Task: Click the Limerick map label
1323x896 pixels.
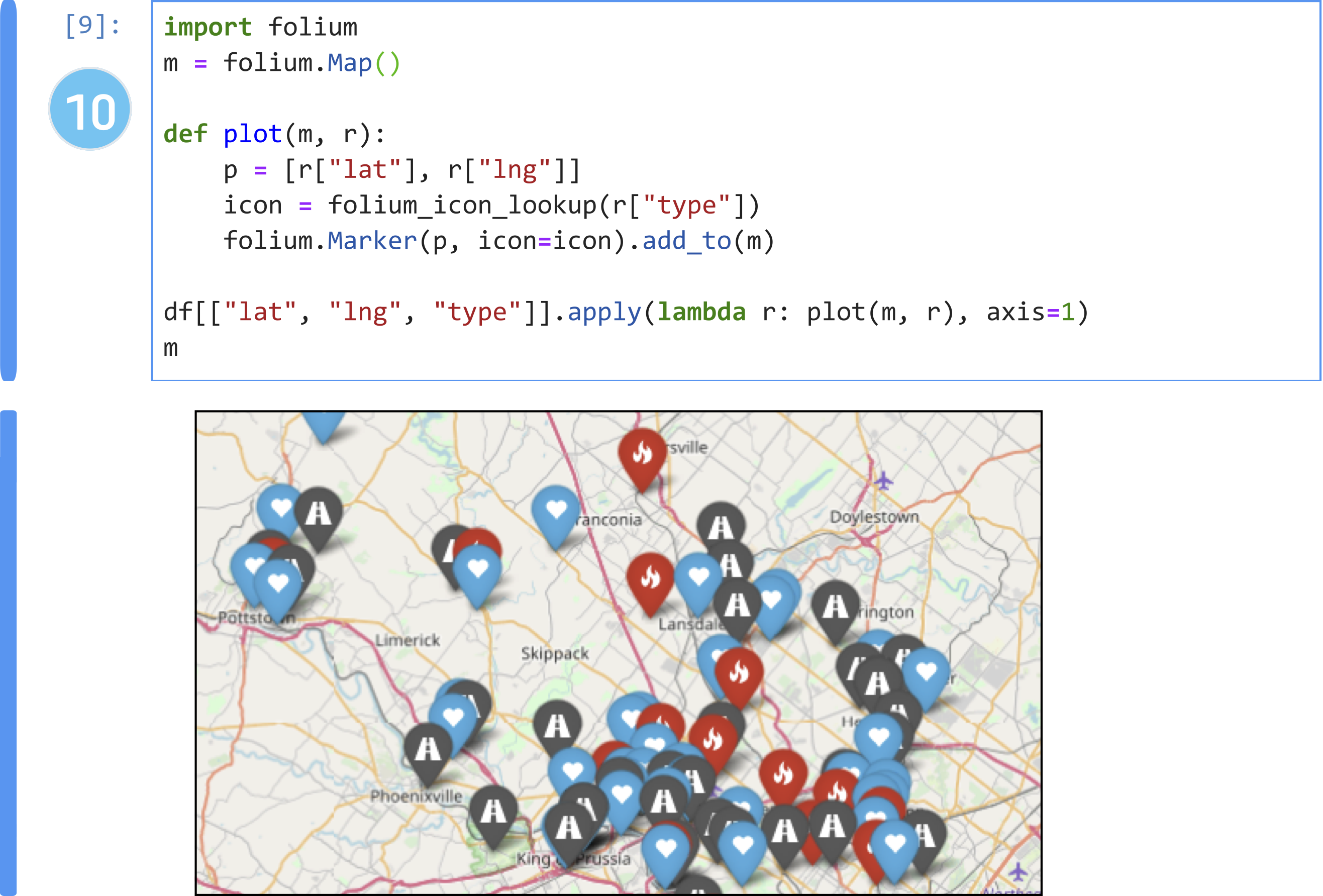Action: pyautogui.click(x=408, y=640)
